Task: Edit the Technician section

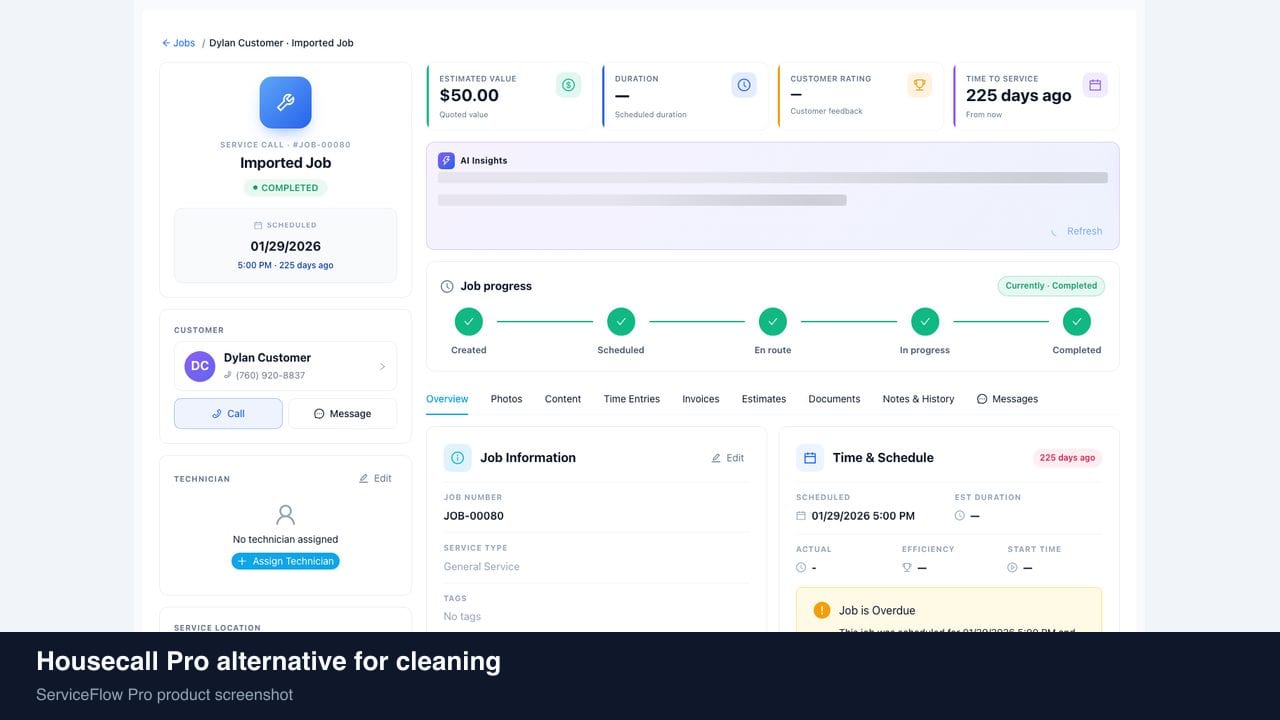Action: (375, 479)
